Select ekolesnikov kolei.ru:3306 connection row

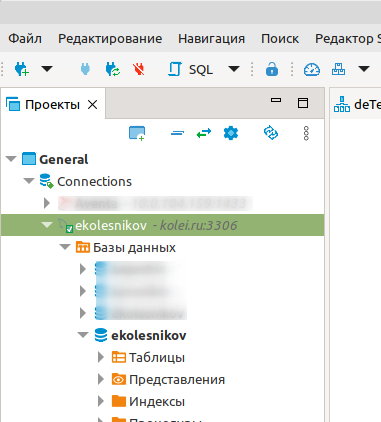[162, 225]
